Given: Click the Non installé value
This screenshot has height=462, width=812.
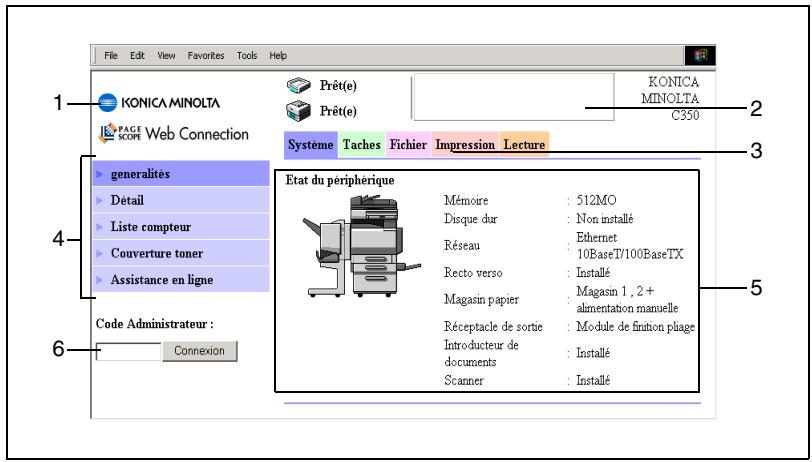Looking at the screenshot, I should point(605,219).
